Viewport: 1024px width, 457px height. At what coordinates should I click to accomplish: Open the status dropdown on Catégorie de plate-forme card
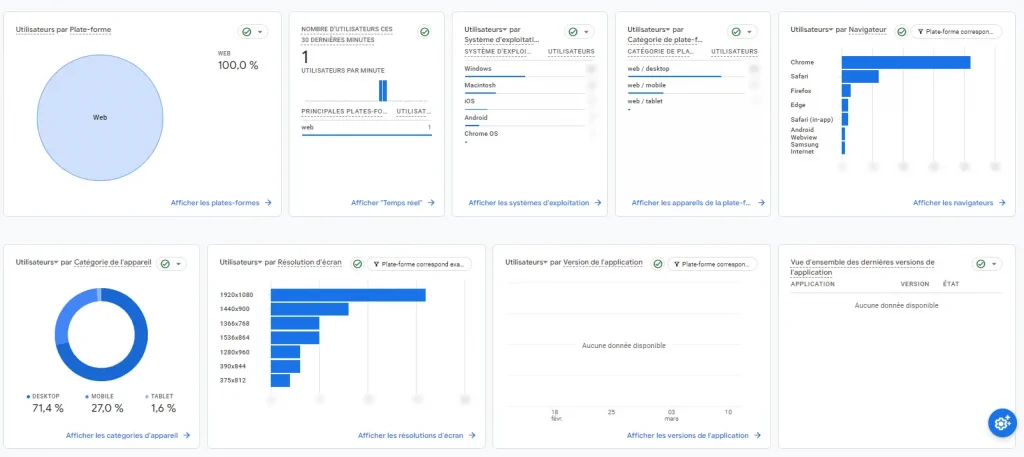pos(743,31)
